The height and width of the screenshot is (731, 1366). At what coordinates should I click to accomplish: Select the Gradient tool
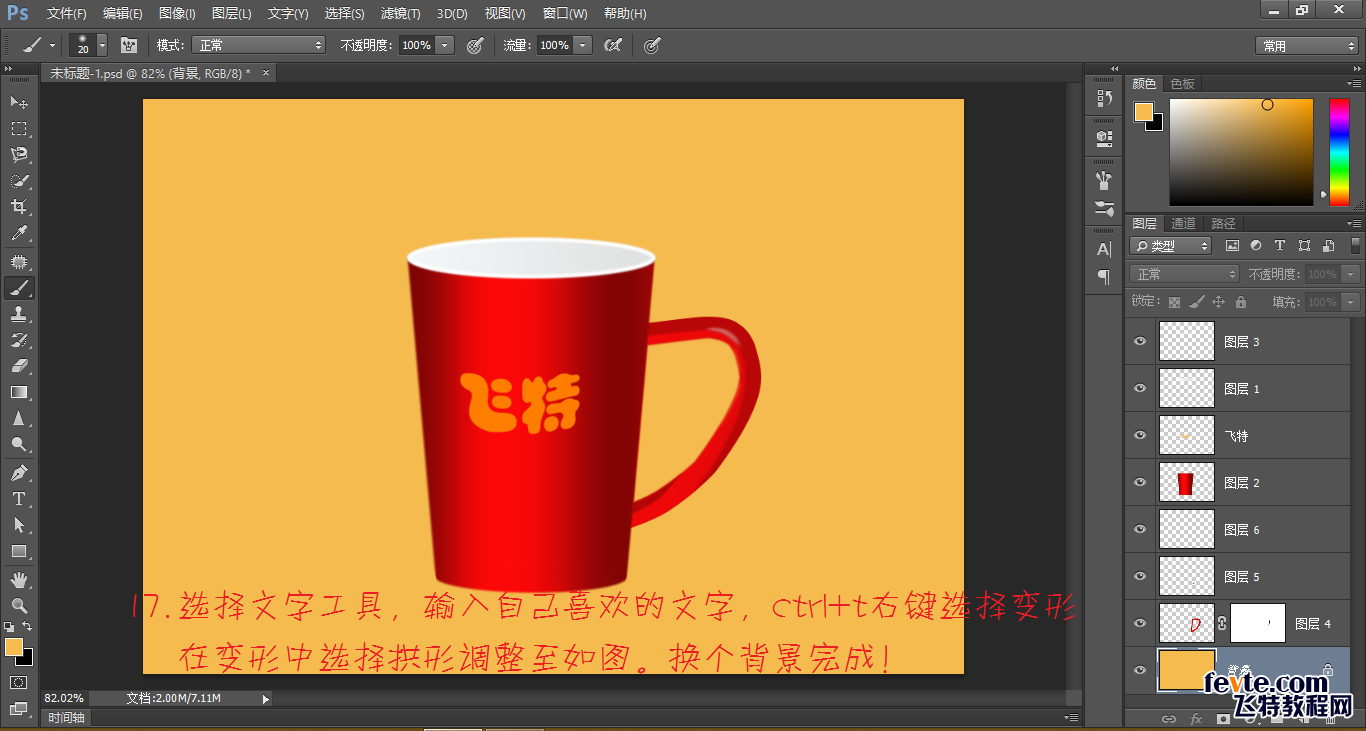19,392
